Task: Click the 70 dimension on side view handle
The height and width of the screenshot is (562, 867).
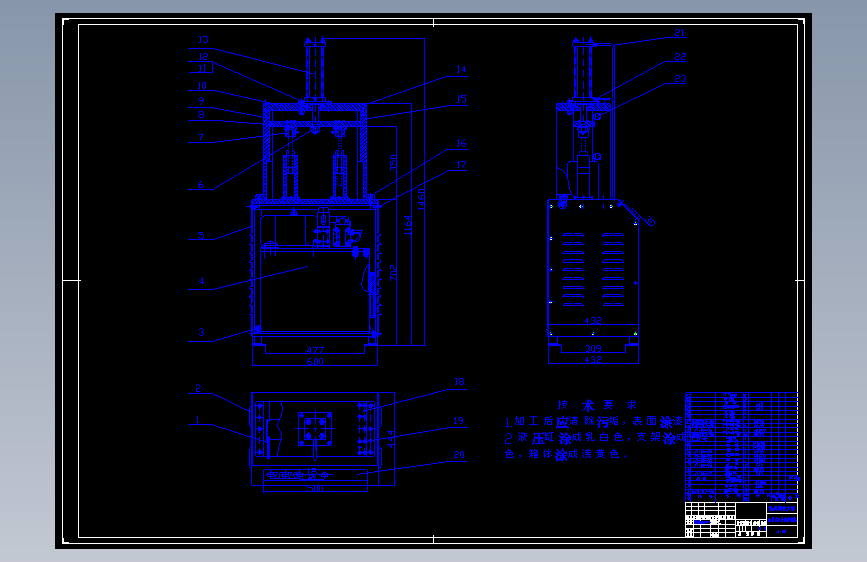Action: pyautogui.click(x=650, y=221)
